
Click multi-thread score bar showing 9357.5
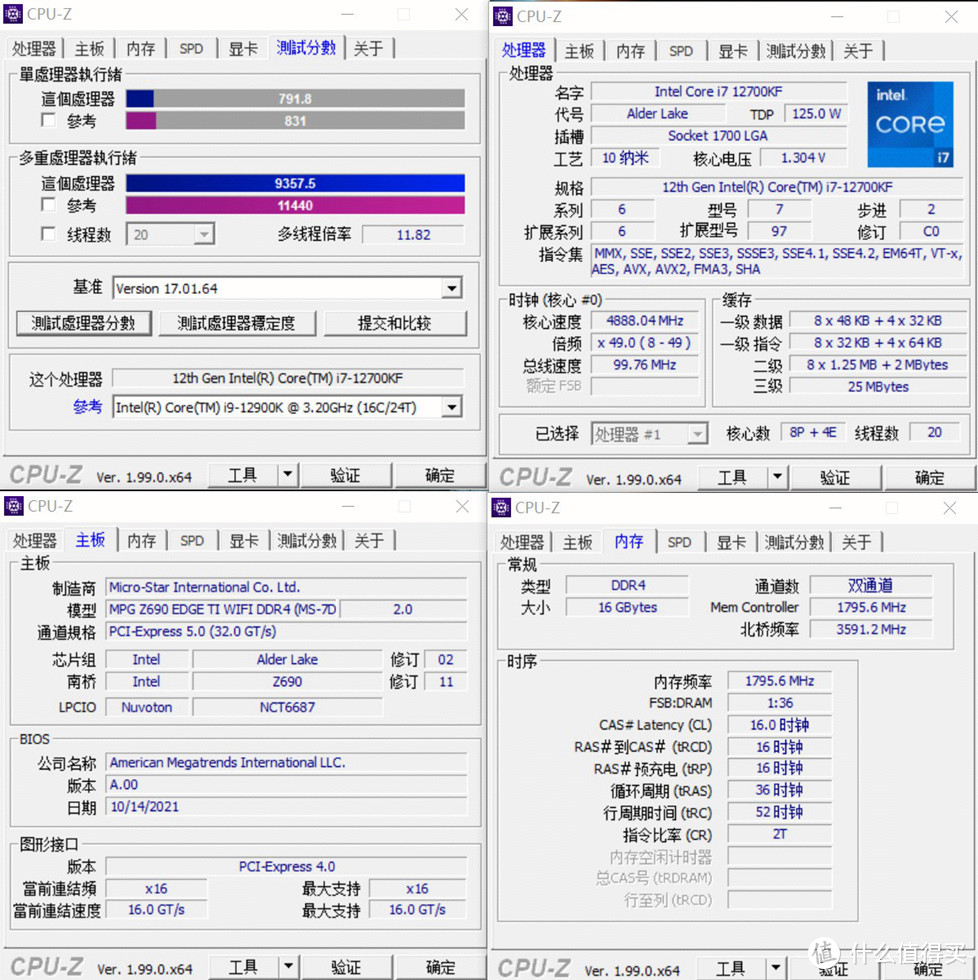pos(295,183)
